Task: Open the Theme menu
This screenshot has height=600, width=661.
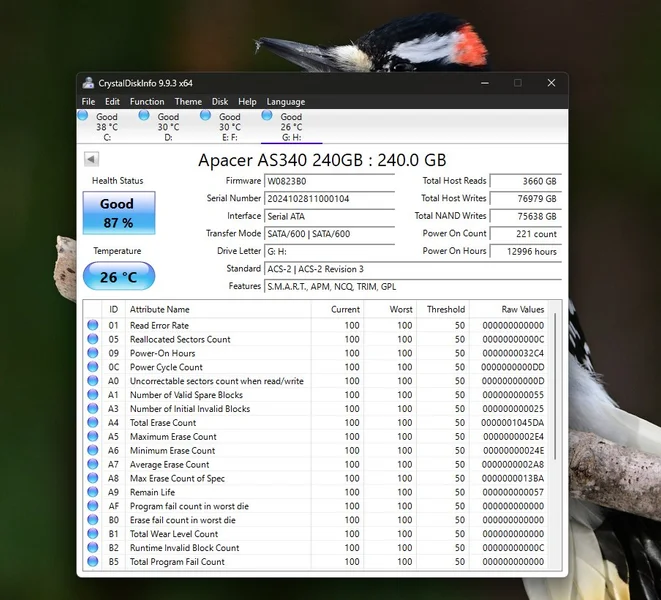Action: (x=188, y=102)
